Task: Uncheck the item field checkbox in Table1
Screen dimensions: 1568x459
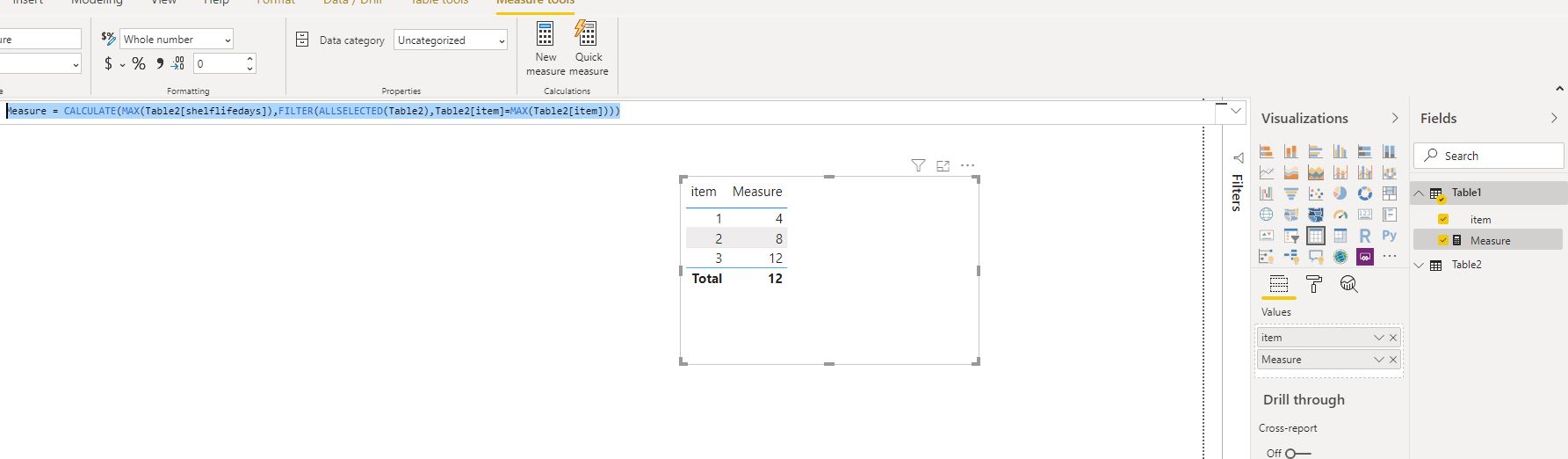Action: (1443, 219)
